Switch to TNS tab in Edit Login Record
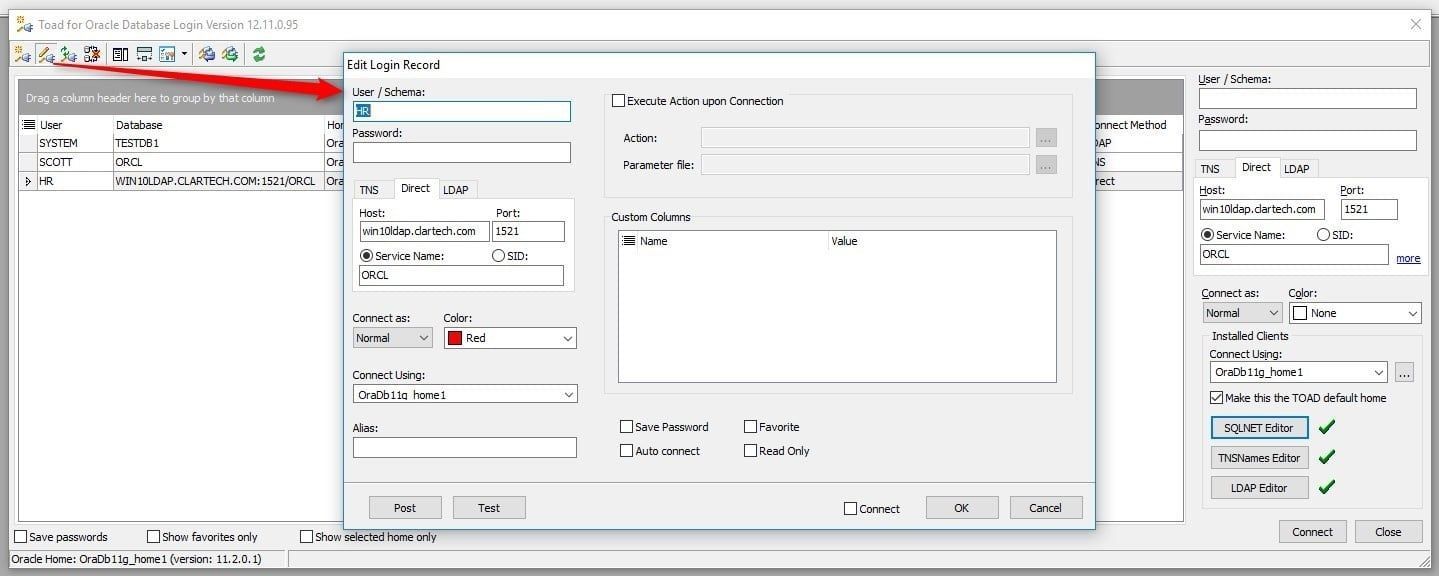The width and height of the screenshot is (1439, 576). [369, 189]
